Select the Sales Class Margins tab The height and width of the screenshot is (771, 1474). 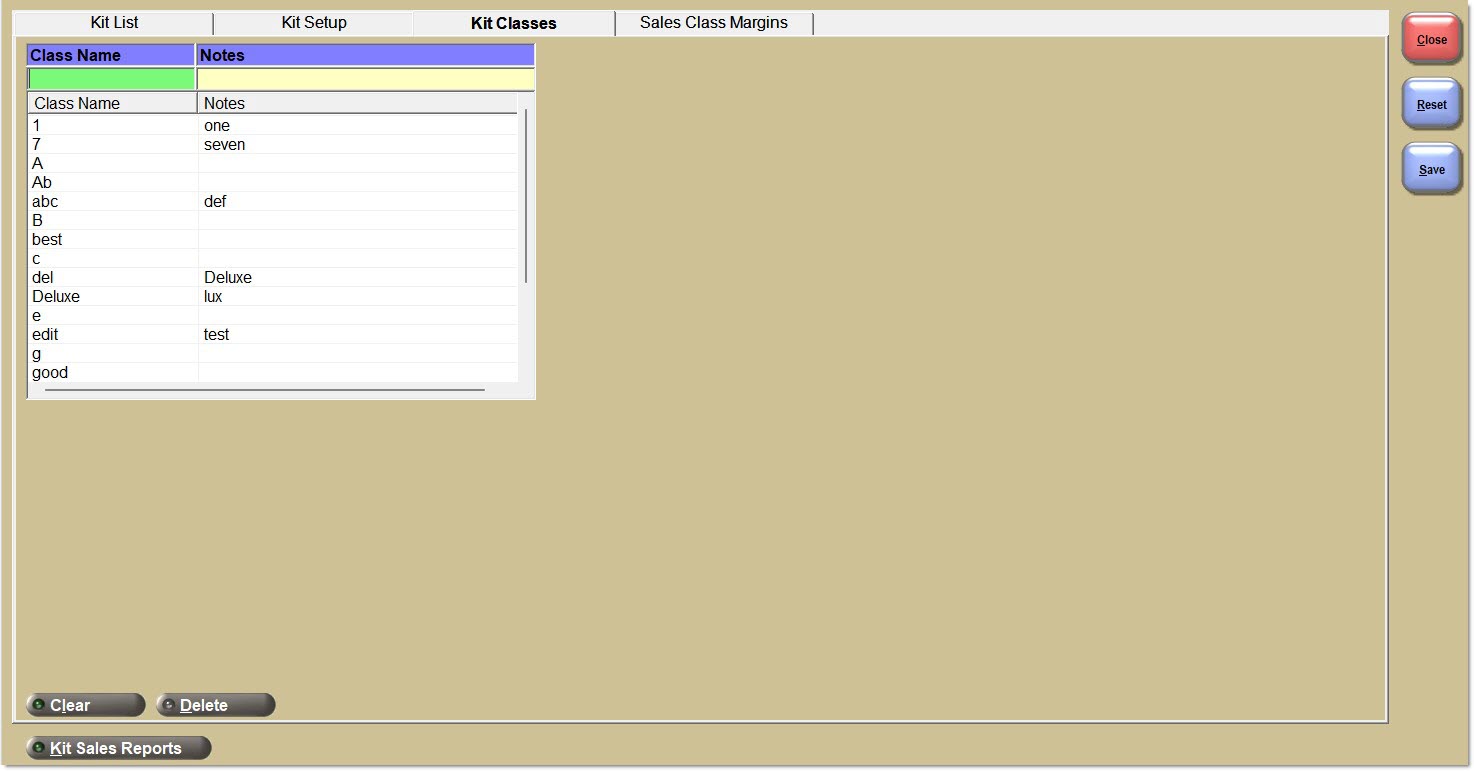click(x=713, y=23)
